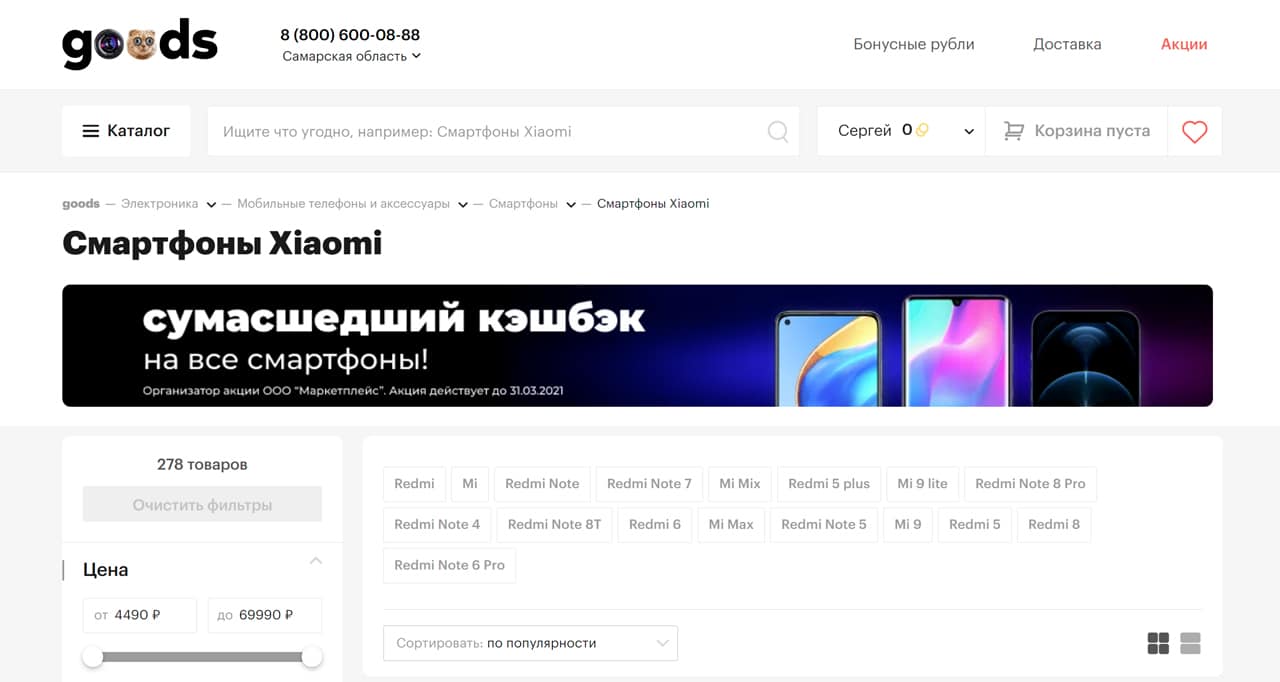Click the Смартфоны Xiaomi page heading
Image resolution: width=1280 pixels, height=682 pixels.
[x=222, y=243]
